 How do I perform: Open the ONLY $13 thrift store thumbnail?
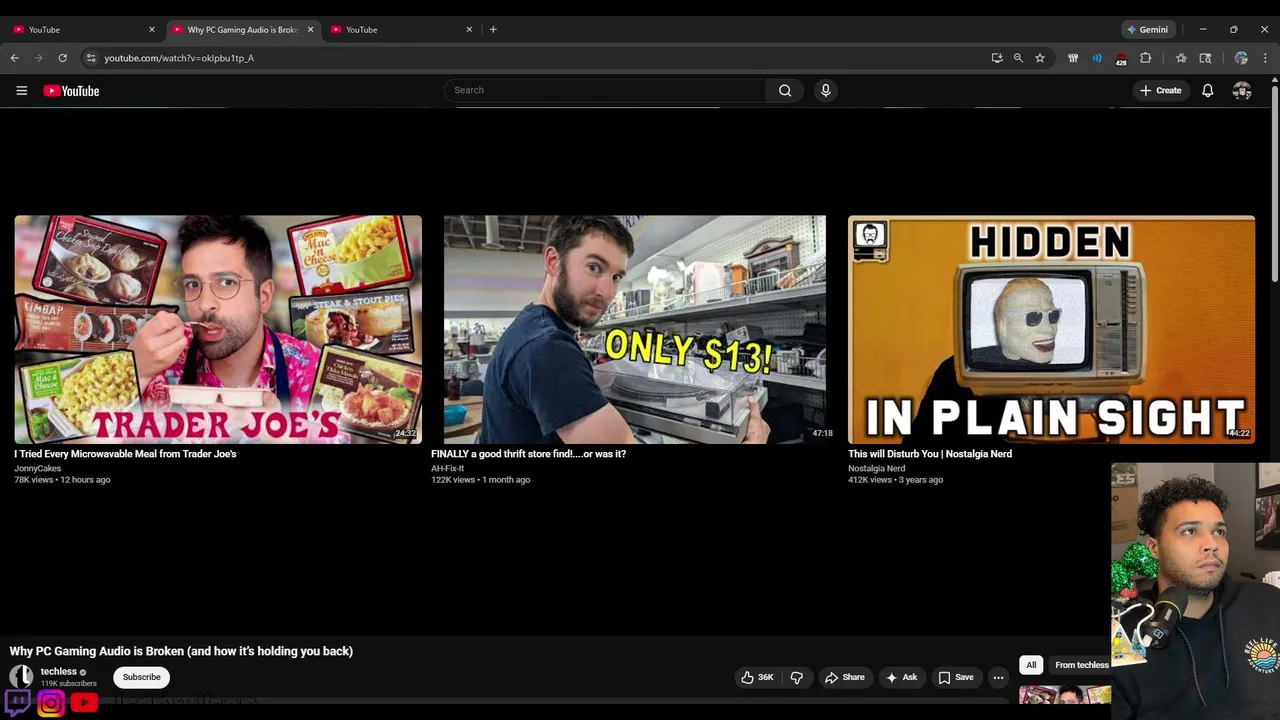[x=635, y=329]
